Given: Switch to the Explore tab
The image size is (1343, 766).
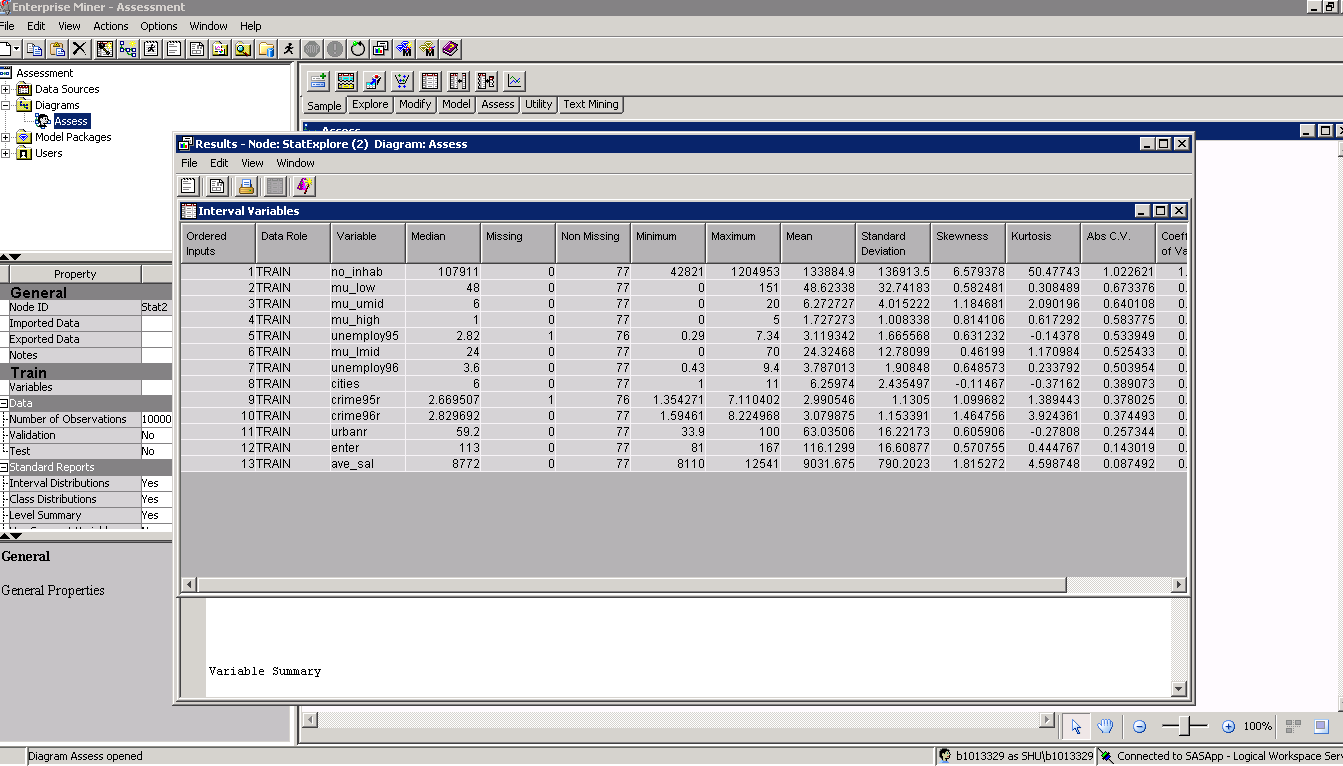Looking at the screenshot, I should click(x=370, y=104).
